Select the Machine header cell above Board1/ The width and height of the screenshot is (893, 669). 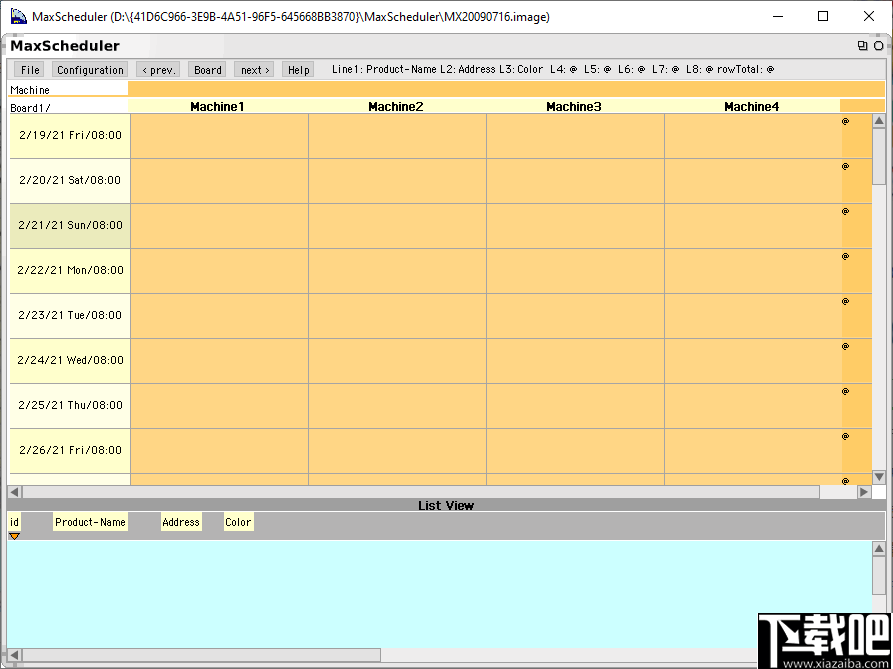pos(30,89)
